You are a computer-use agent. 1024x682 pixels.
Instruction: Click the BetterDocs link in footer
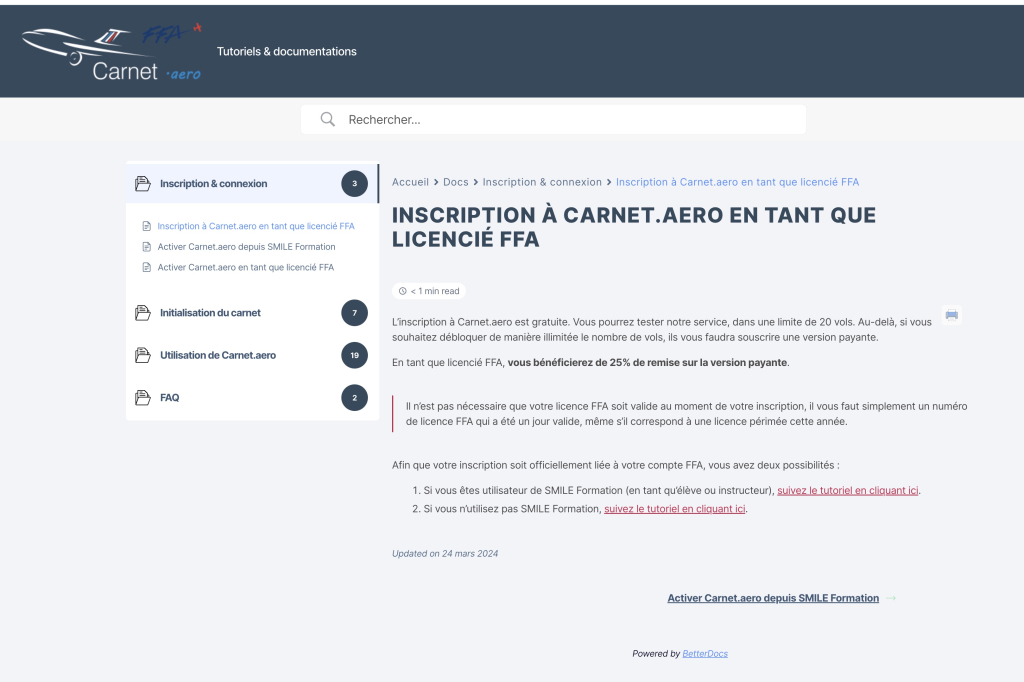click(x=705, y=654)
